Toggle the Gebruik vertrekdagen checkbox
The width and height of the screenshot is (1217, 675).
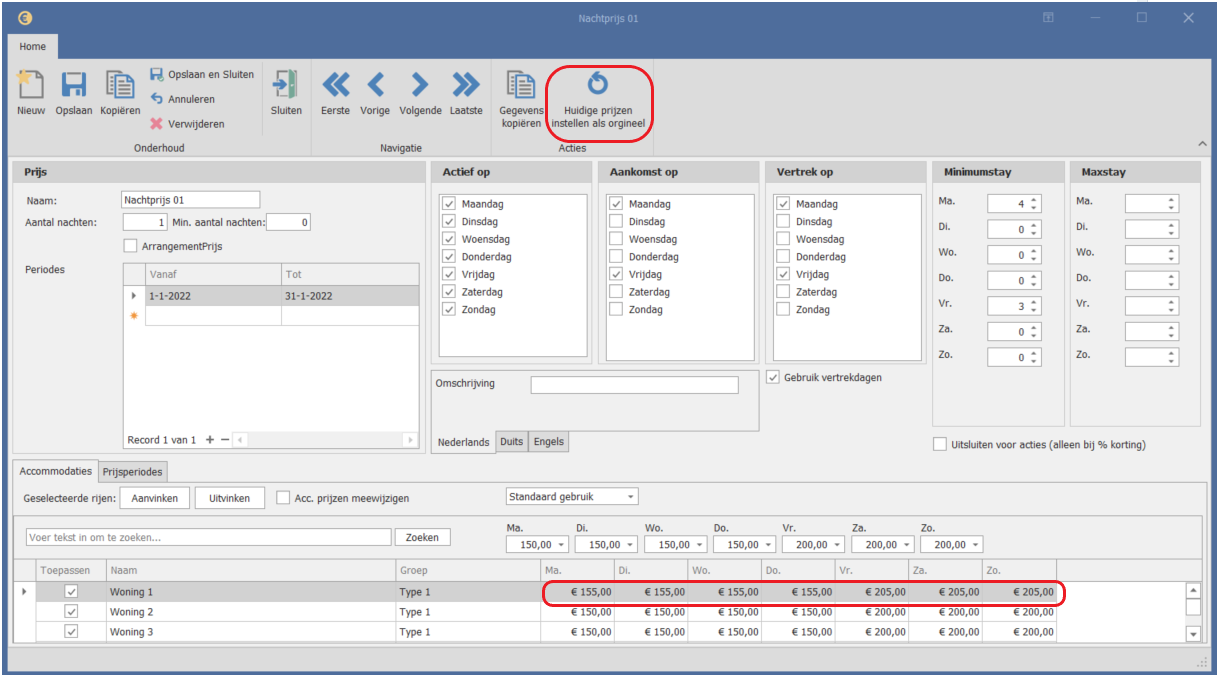pyautogui.click(x=773, y=378)
